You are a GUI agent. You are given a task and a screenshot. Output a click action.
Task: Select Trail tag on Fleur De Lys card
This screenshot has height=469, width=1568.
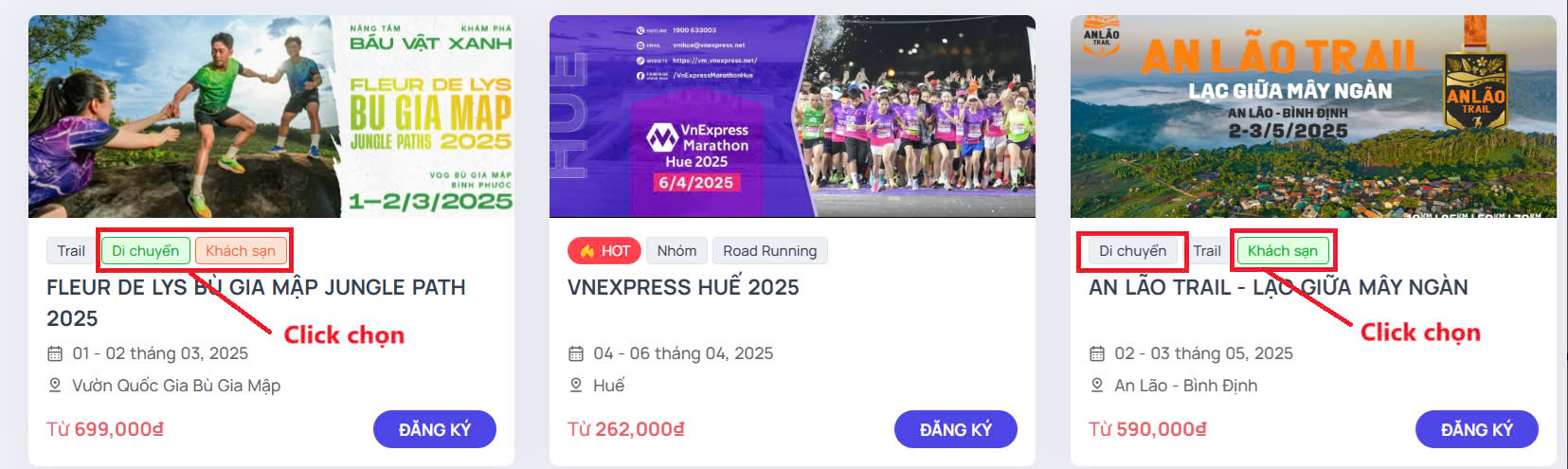click(71, 251)
